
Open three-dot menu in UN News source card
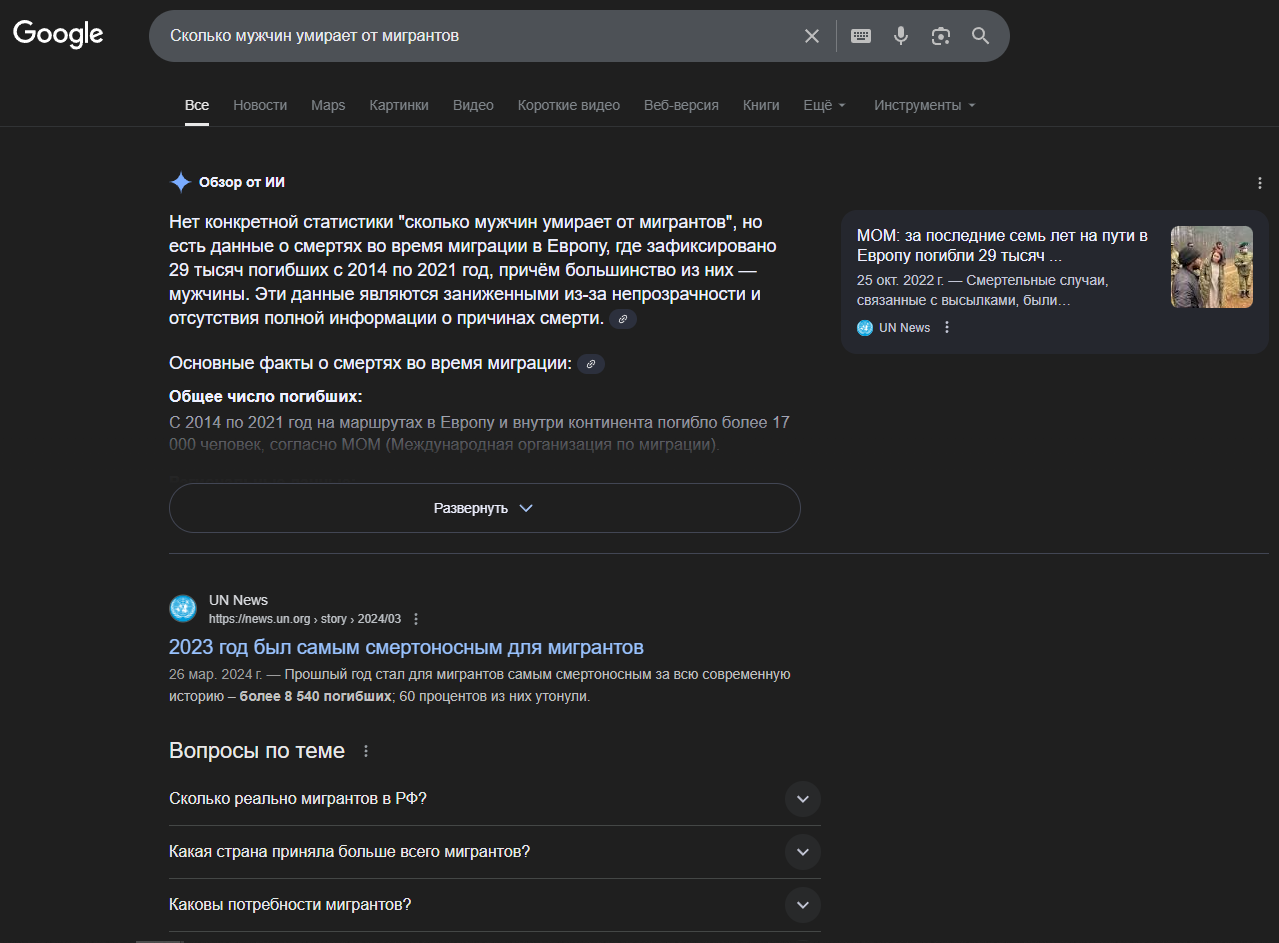pyautogui.click(x=947, y=327)
